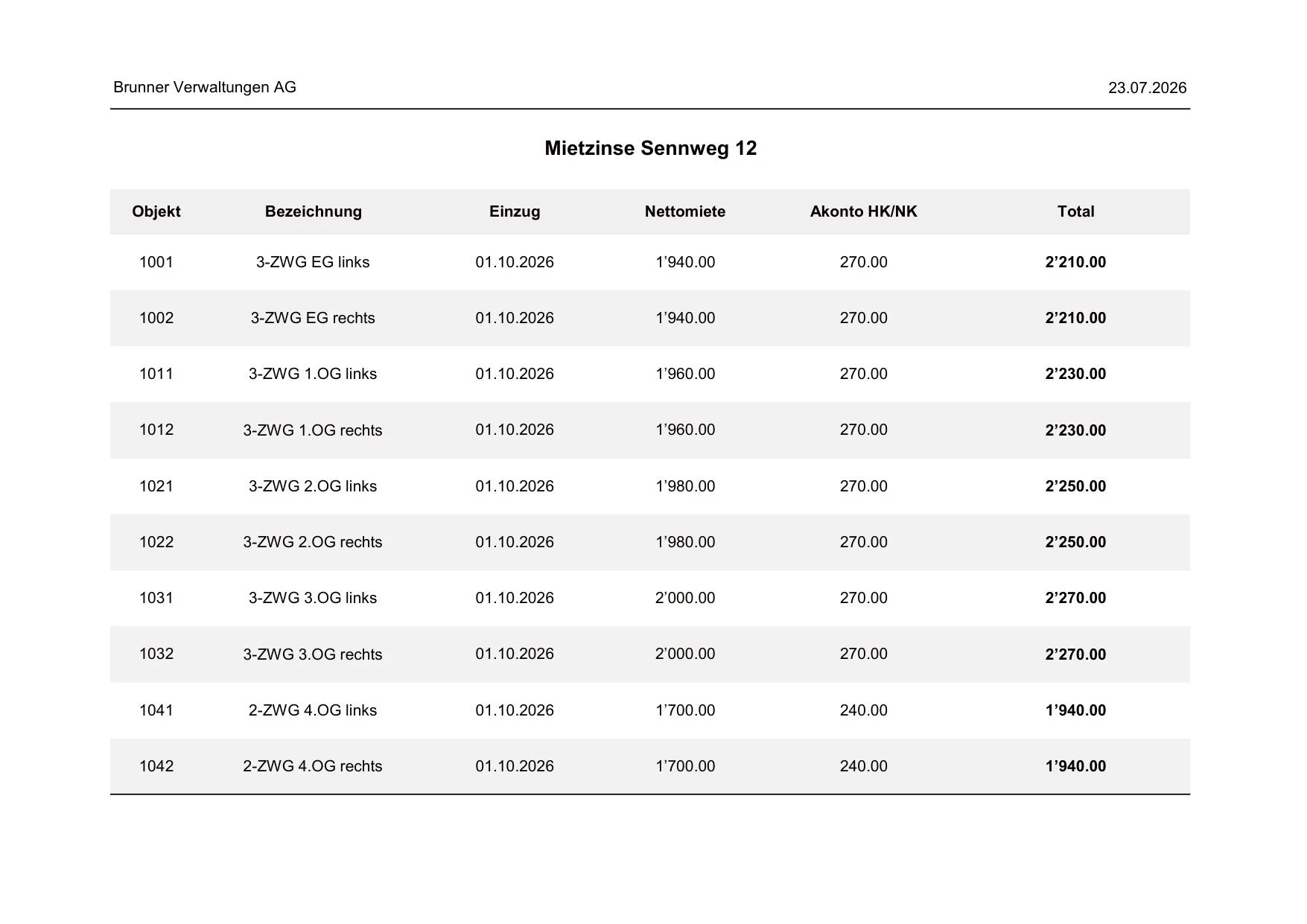Image resolution: width=1307 pixels, height=924 pixels.
Task: Click the Einzug column header
Action: [x=515, y=211]
